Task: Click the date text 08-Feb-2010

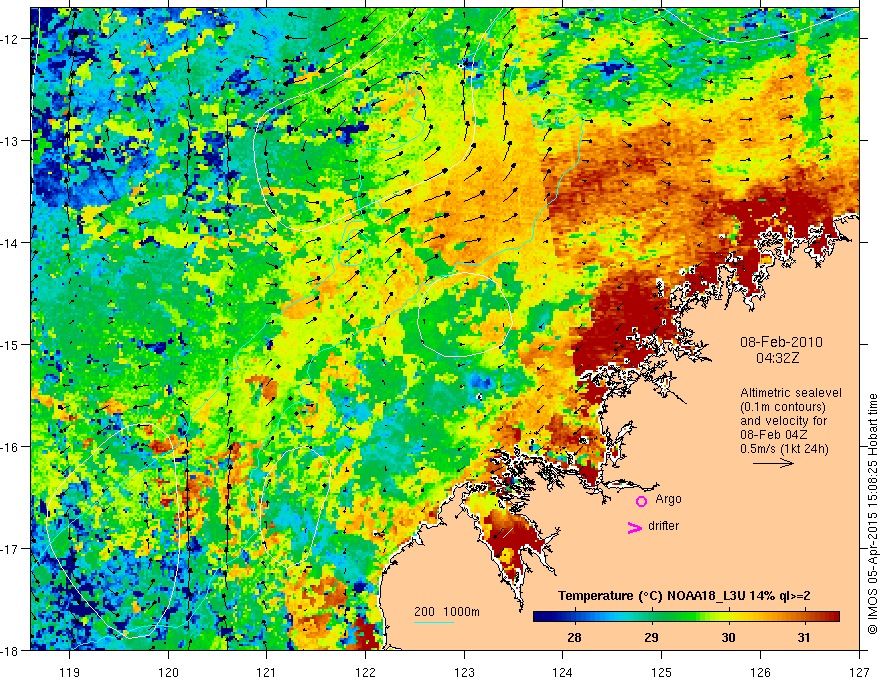Action: (781, 342)
